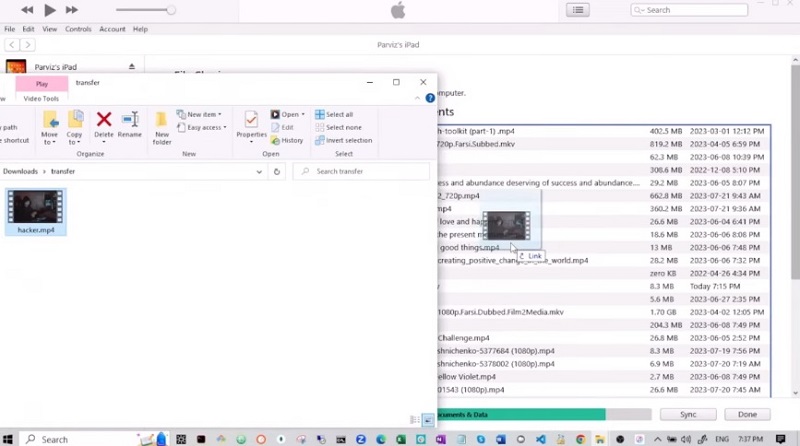800x446 pixels.
Task: Click the iTunes Search field
Action: [x=689, y=10]
